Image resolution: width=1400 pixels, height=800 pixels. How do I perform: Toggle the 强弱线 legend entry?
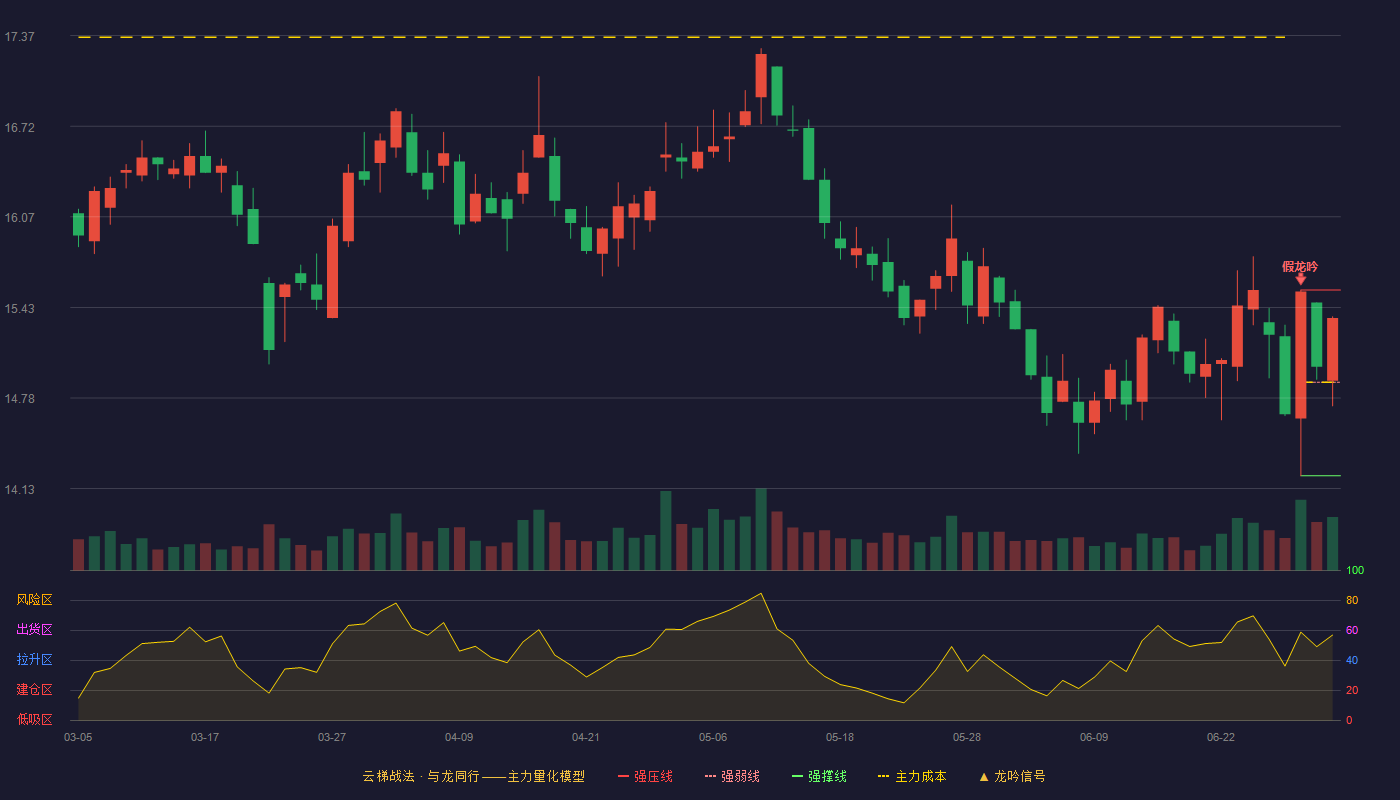tap(732, 776)
